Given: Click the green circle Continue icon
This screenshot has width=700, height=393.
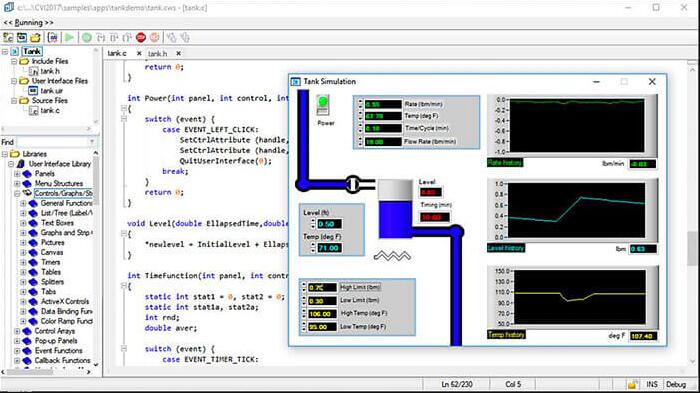Looking at the screenshot, I should tap(87, 38).
